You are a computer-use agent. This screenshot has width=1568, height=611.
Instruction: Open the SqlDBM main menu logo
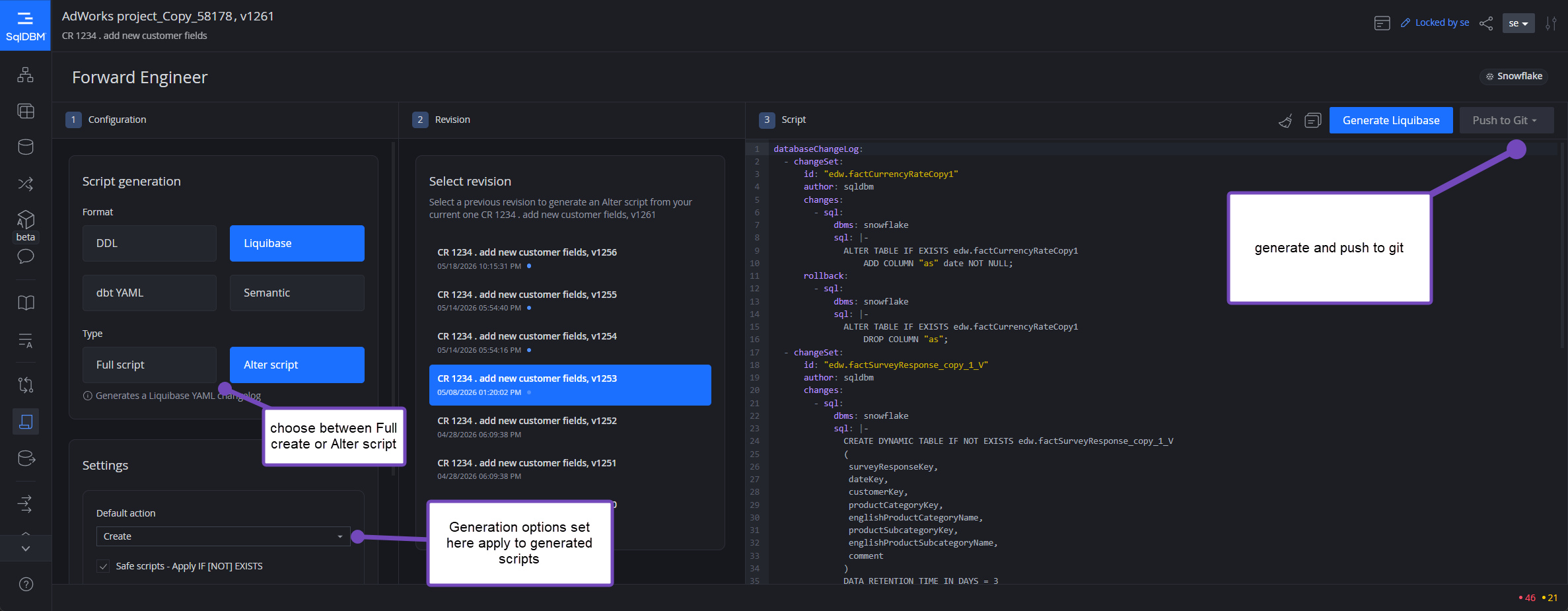pos(25,26)
